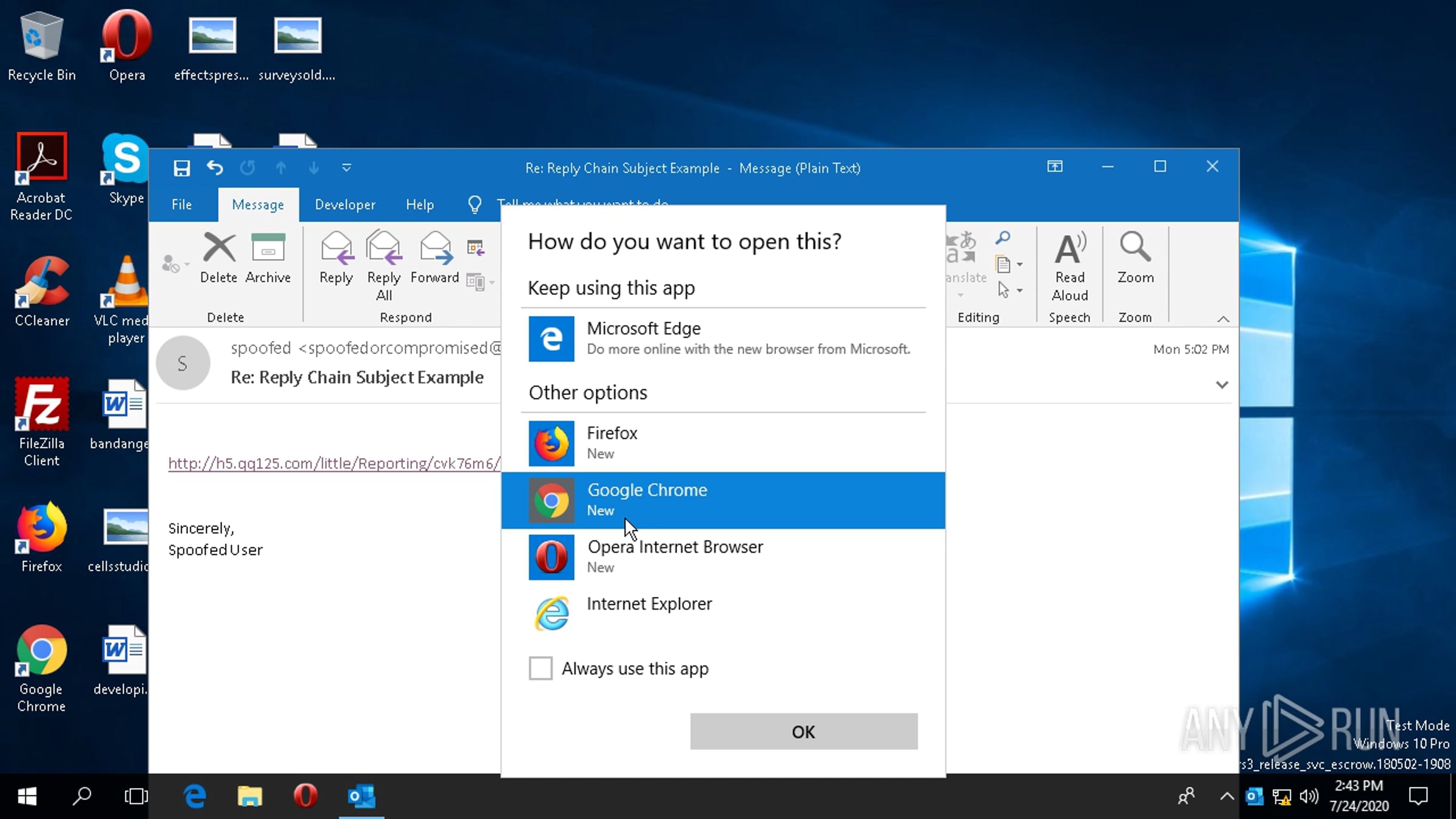
Task: Click the Forward icon in Respond group
Action: click(435, 258)
